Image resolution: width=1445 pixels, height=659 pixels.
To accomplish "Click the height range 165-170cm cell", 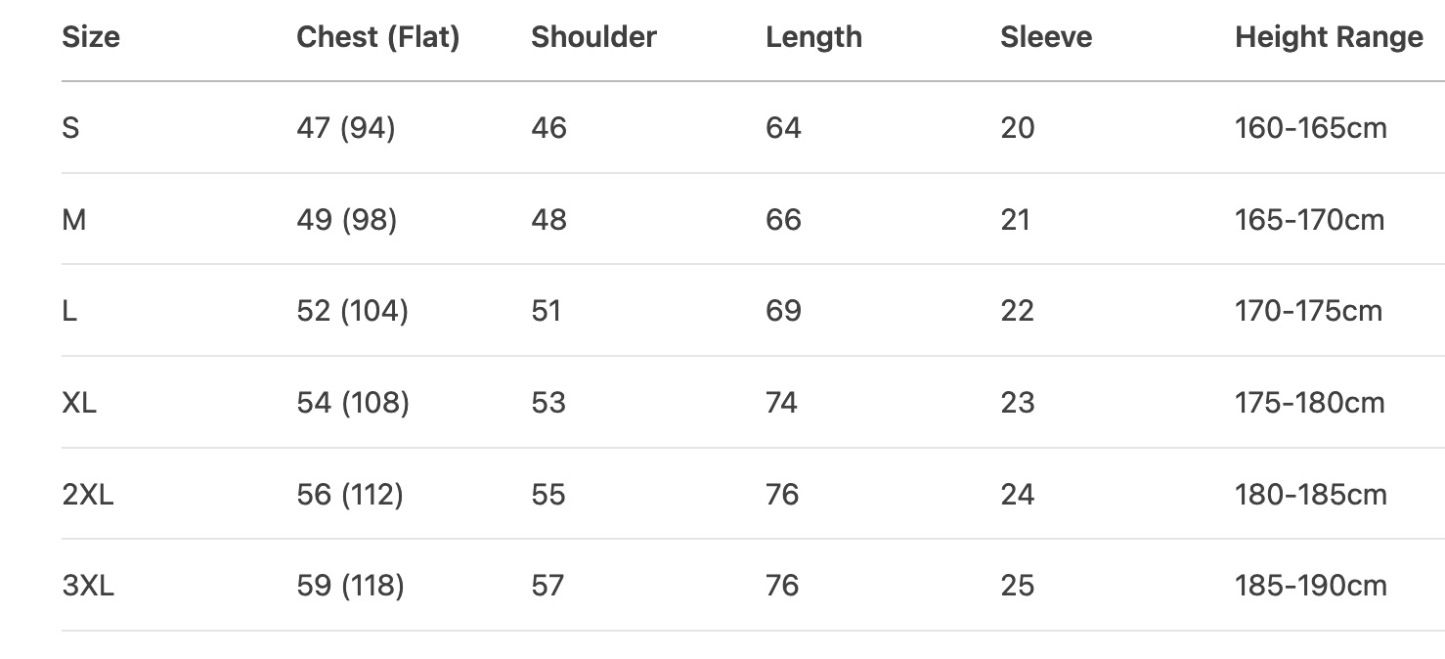I will click(x=1310, y=220).
